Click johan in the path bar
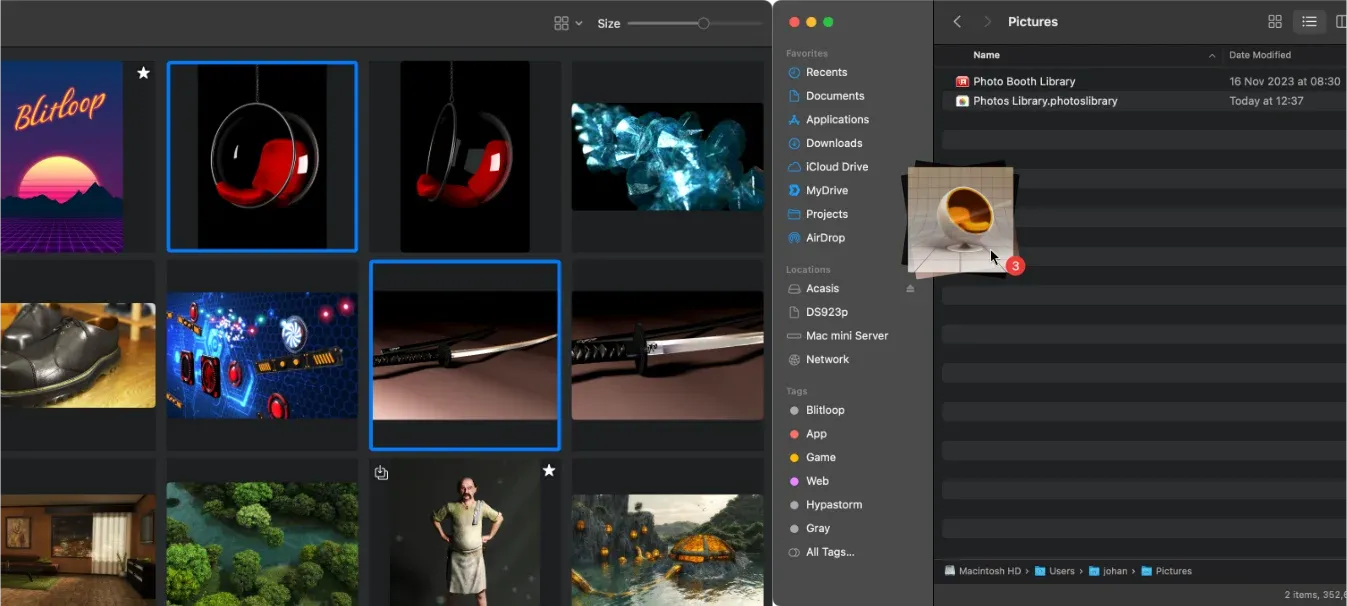The height and width of the screenshot is (606, 1347). (1108, 571)
